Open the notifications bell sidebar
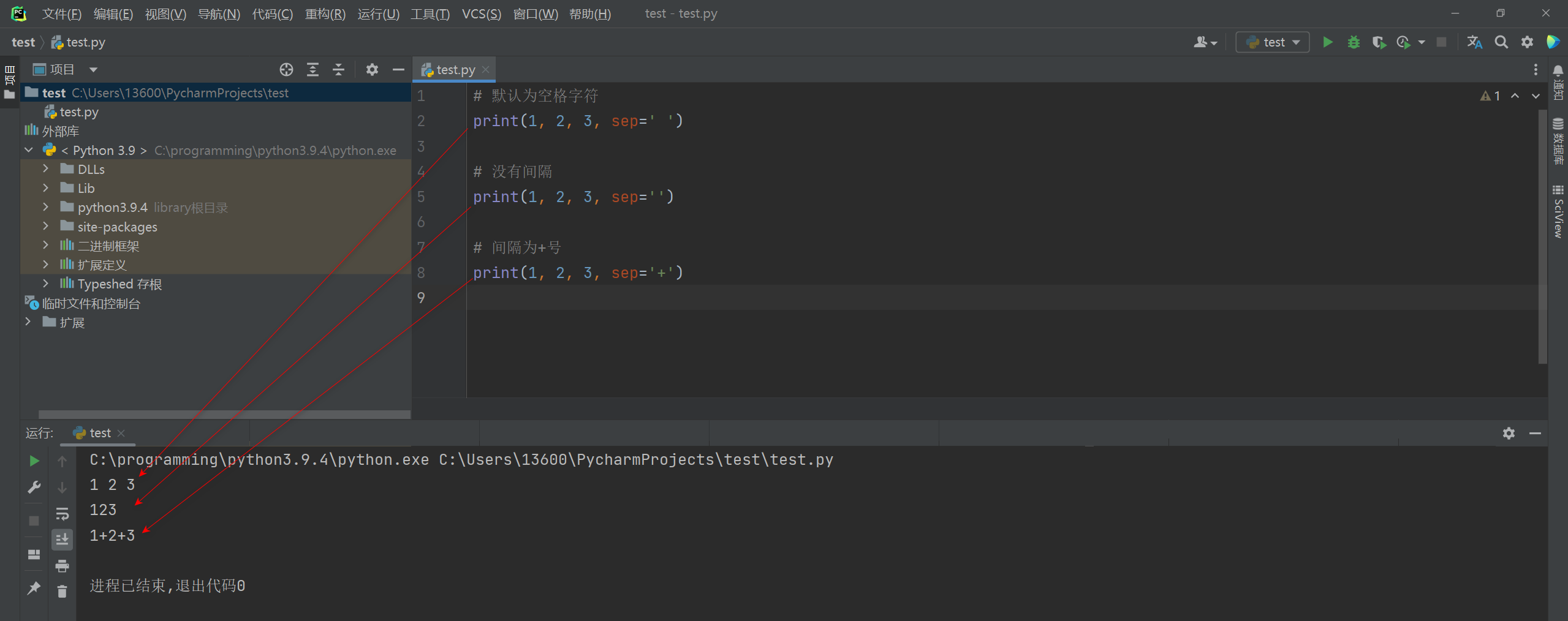Viewport: 1568px width, 621px height. pos(1558,82)
